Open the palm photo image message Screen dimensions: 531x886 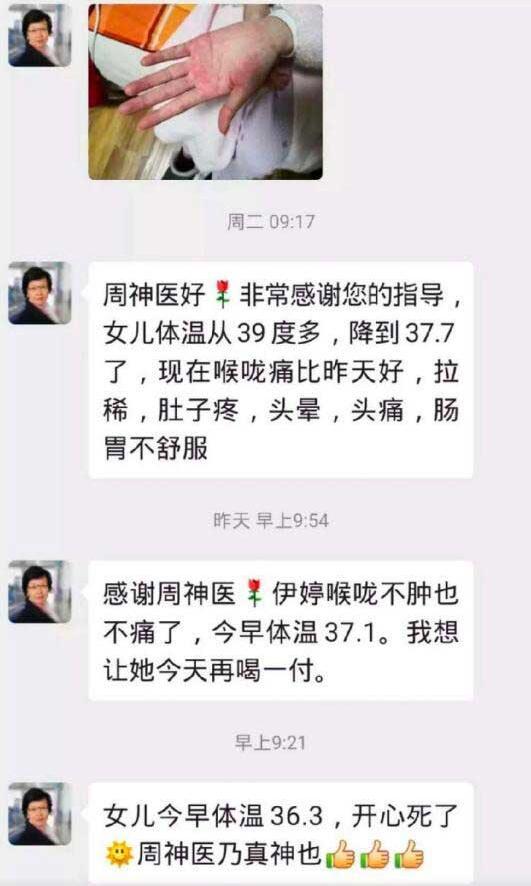tap(206, 92)
